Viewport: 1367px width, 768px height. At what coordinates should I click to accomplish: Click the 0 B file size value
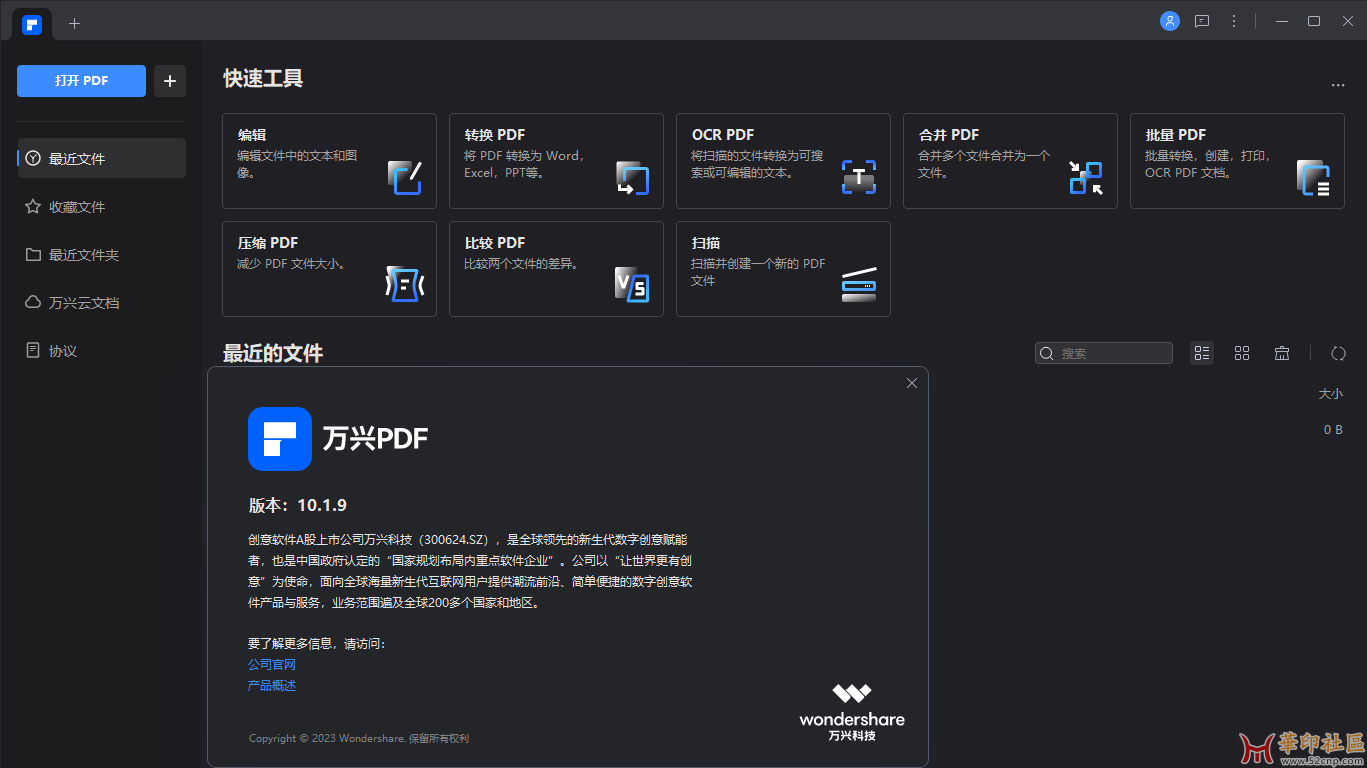(x=1333, y=429)
